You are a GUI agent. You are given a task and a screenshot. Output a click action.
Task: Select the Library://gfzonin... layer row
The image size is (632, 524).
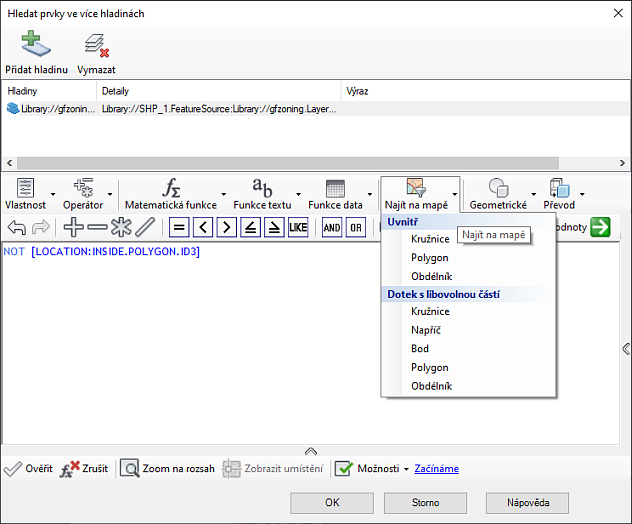tap(316, 109)
